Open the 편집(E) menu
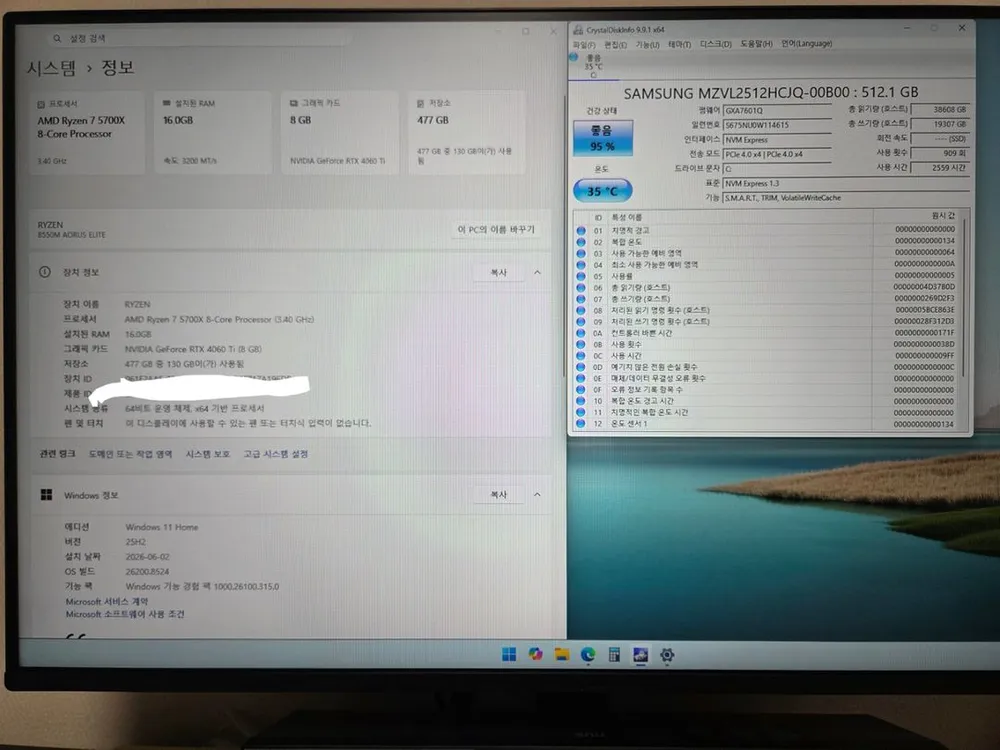Image resolution: width=1000 pixels, height=750 pixels. 615,45
